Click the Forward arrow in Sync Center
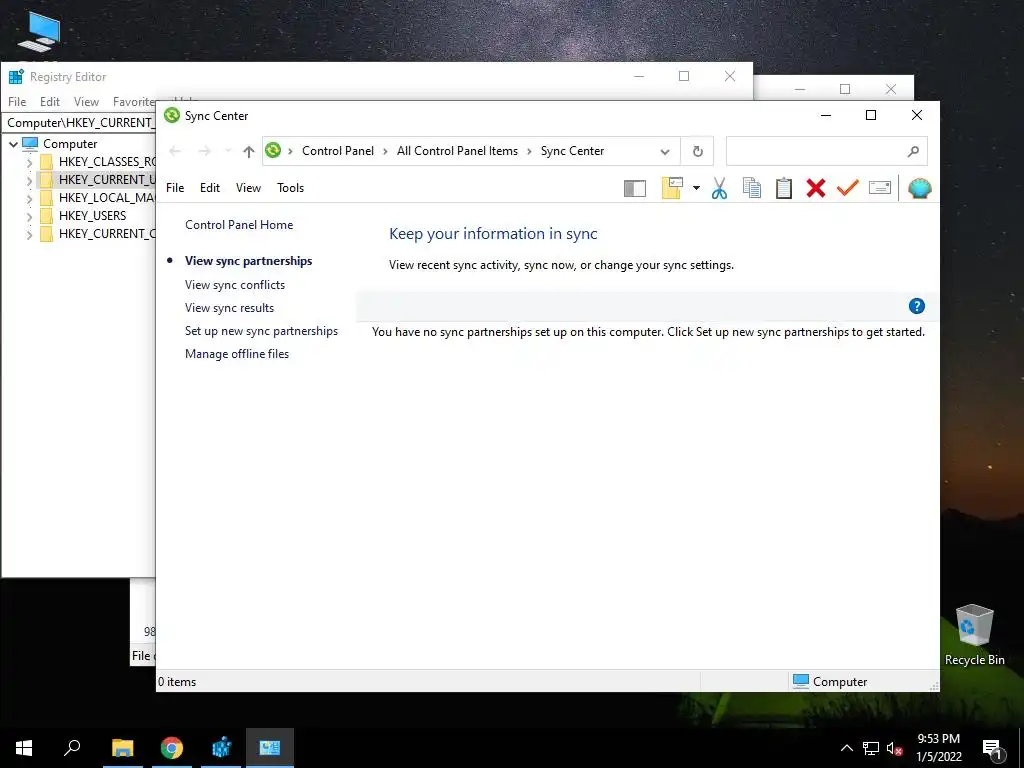The image size is (1024, 768). pyautogui.click(x=204, y=152)
